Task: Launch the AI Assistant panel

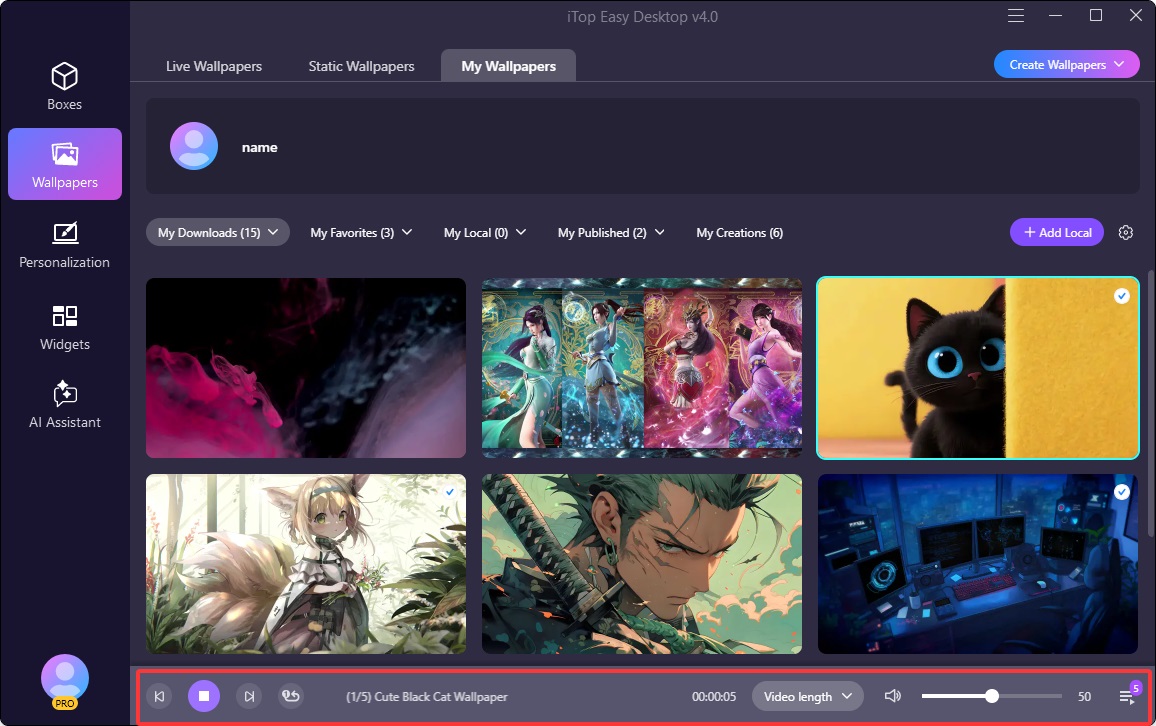Action: [x=65, y=405]
